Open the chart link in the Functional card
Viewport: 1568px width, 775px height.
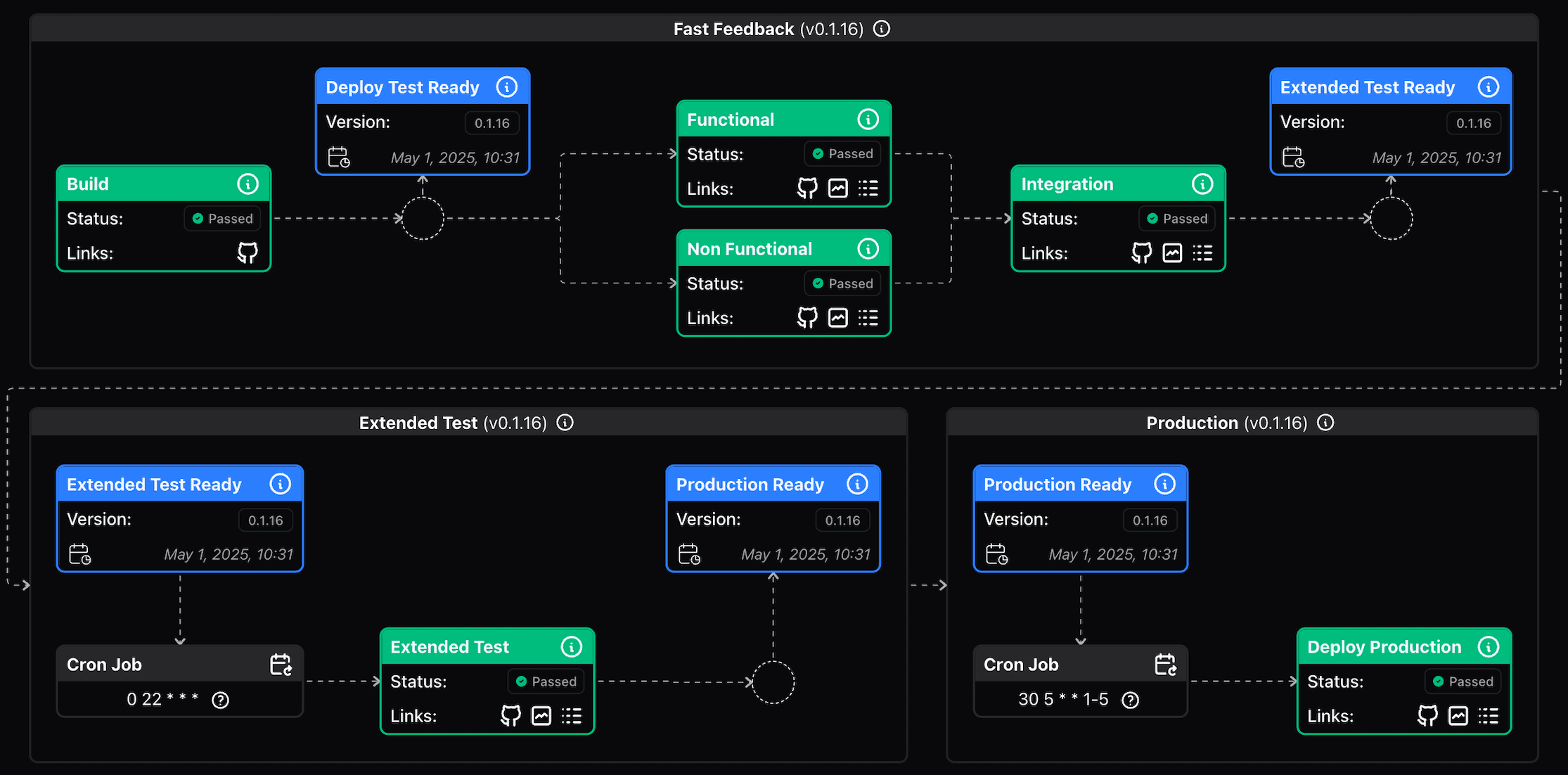tap(837, 188)
